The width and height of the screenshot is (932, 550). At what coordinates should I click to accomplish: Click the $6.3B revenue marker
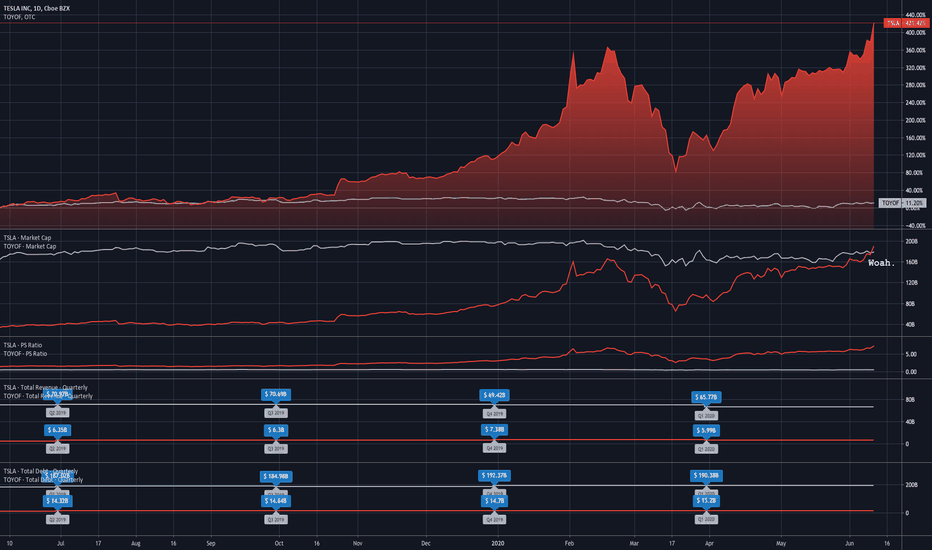[x=276, y=429]
